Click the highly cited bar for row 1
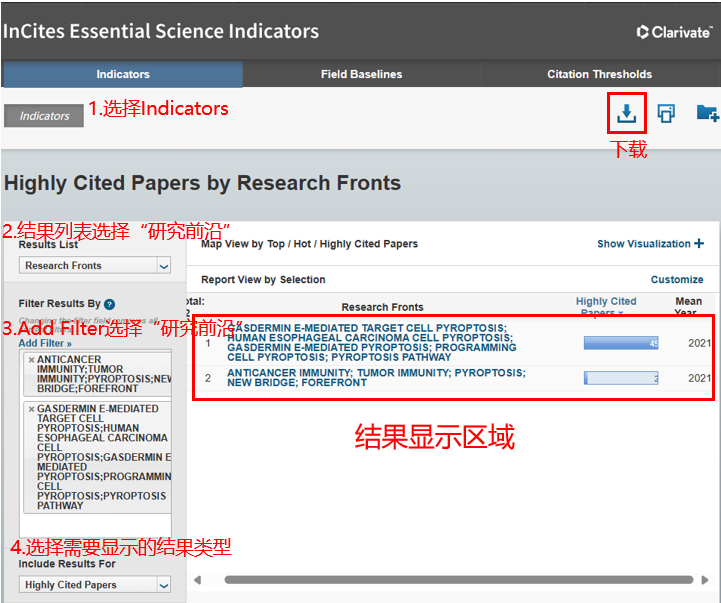Image resolution: width=721 pixels, height=603 pixels. point(621,343)
